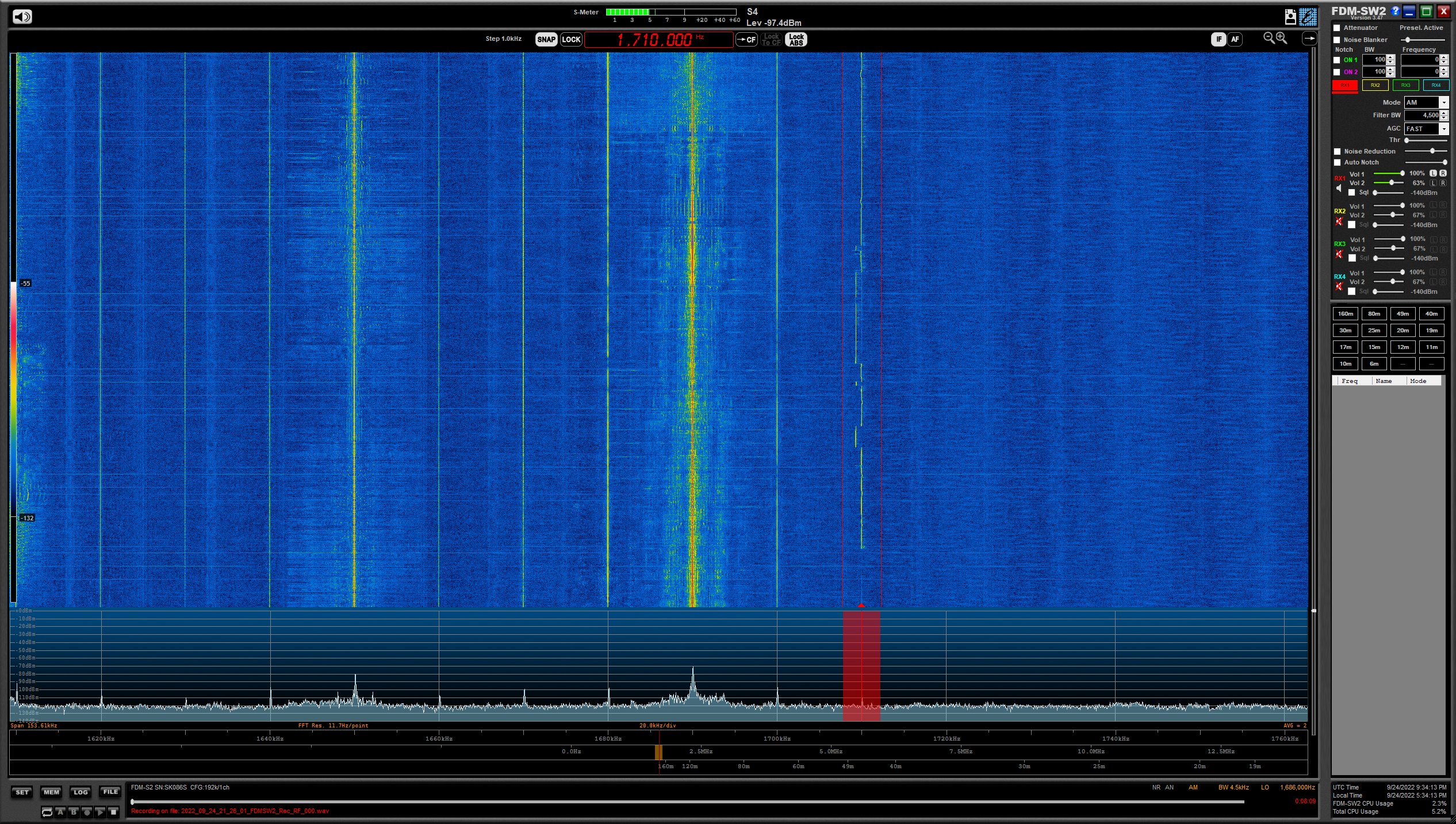
Task: Set loop point A
Action: (60, 812)
